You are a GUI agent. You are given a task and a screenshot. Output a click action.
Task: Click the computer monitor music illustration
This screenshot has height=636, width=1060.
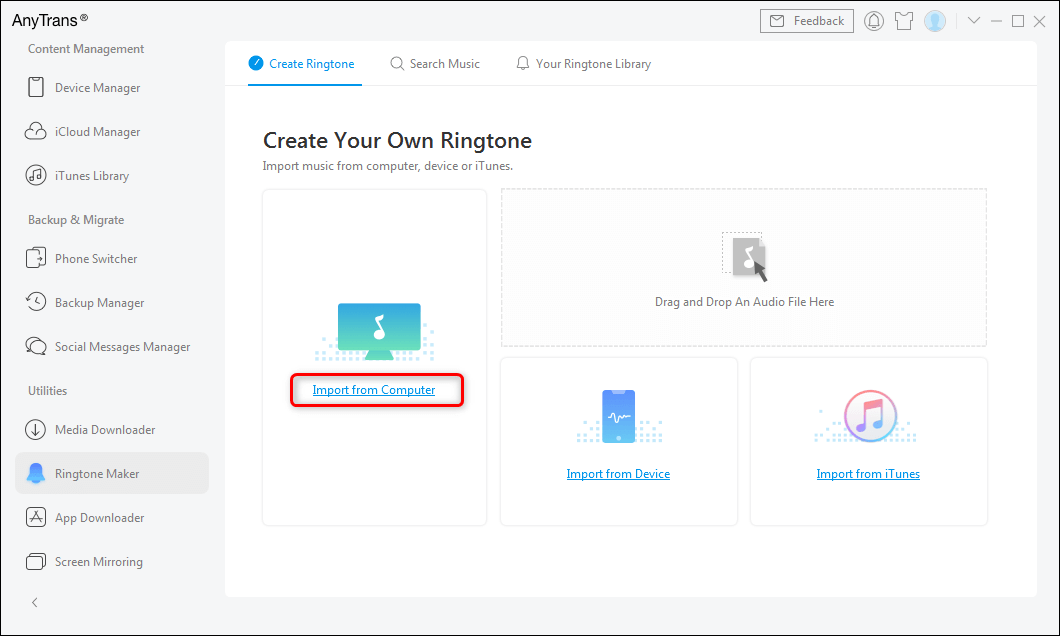(x=379, y=331)
